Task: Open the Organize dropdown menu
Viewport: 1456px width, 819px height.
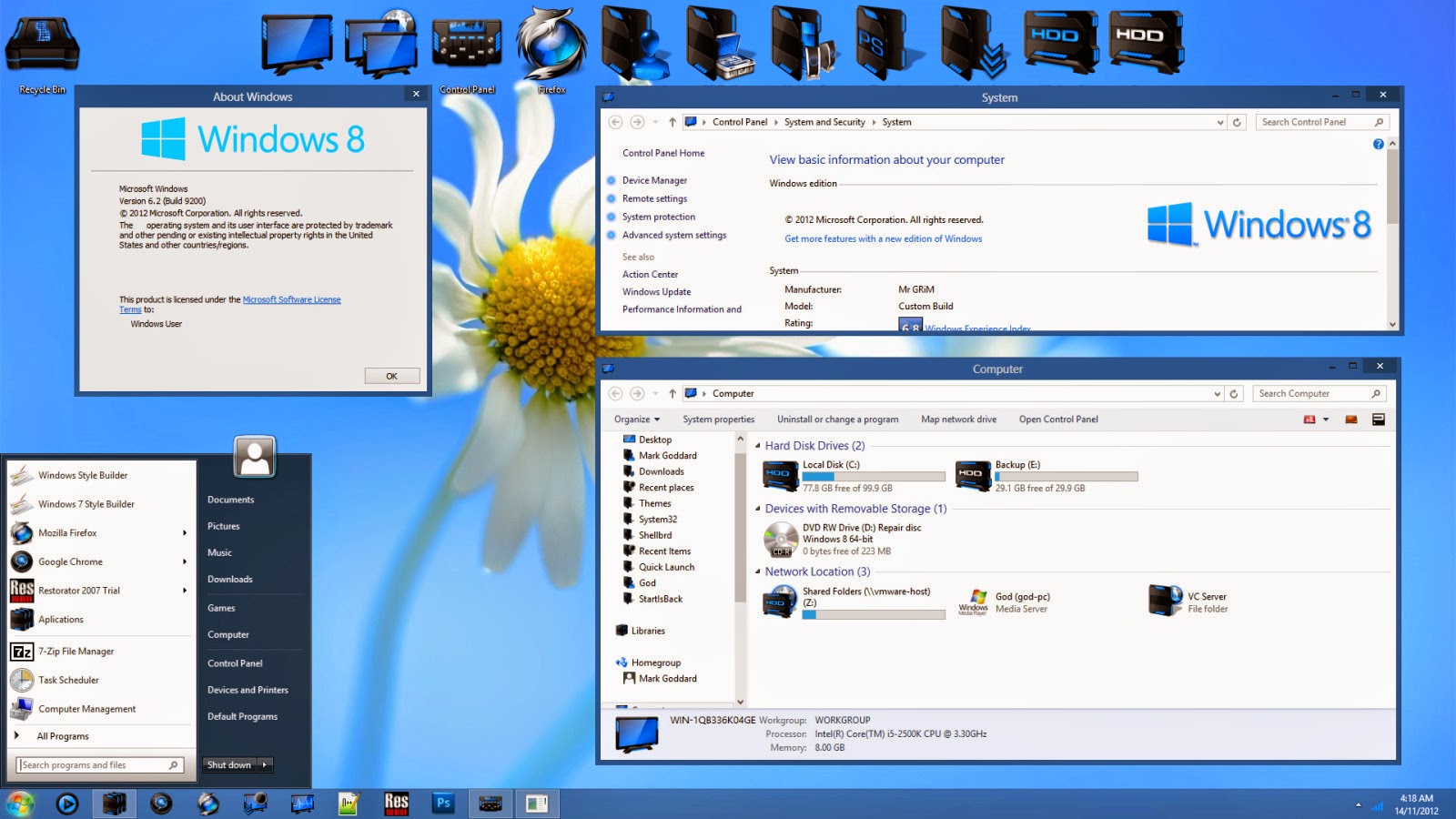Action: [635, 420]
